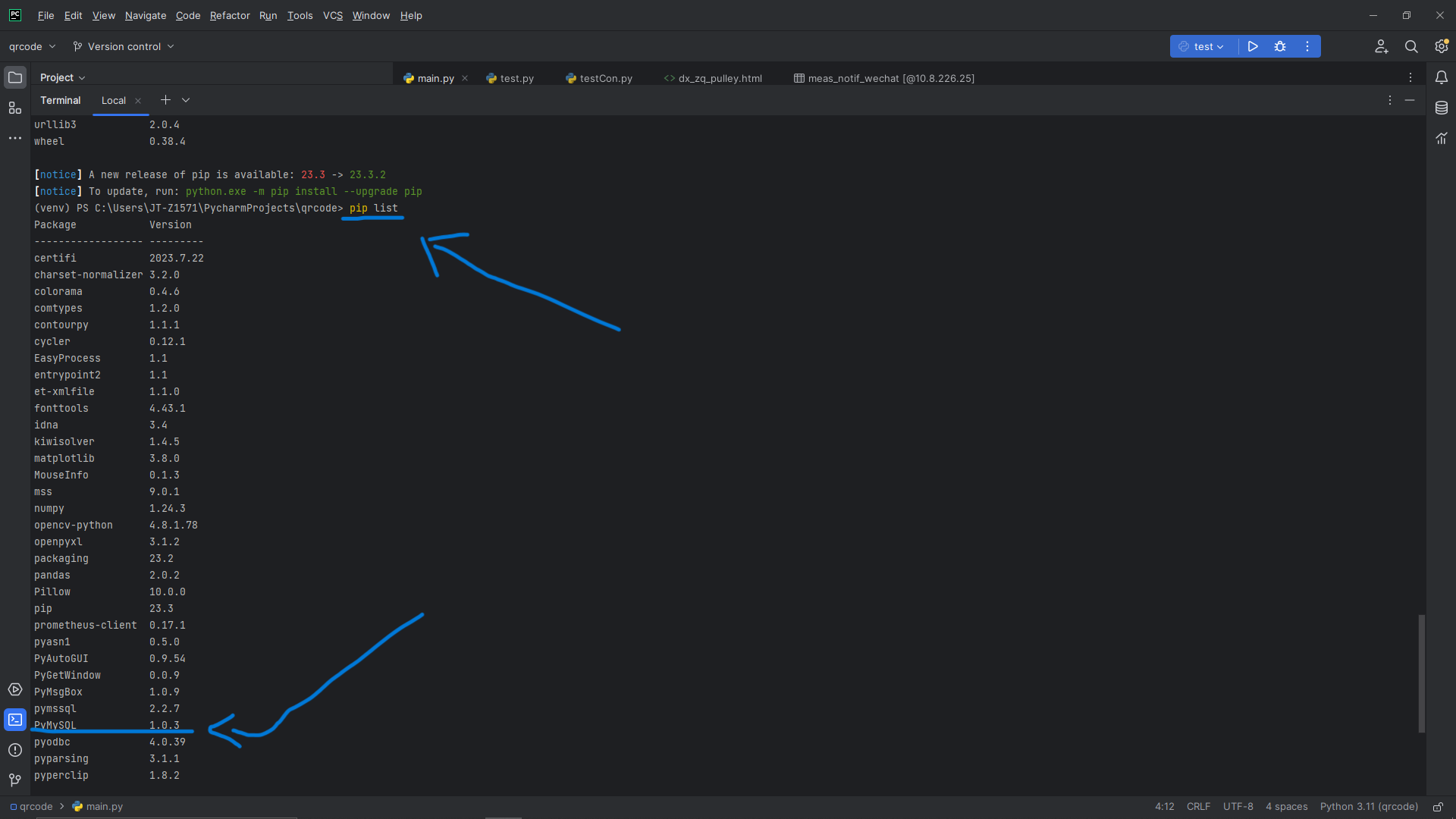The width and height of the screenshot is (1456, 819).
Task: Open the File menu
Action: pos(45,15)
